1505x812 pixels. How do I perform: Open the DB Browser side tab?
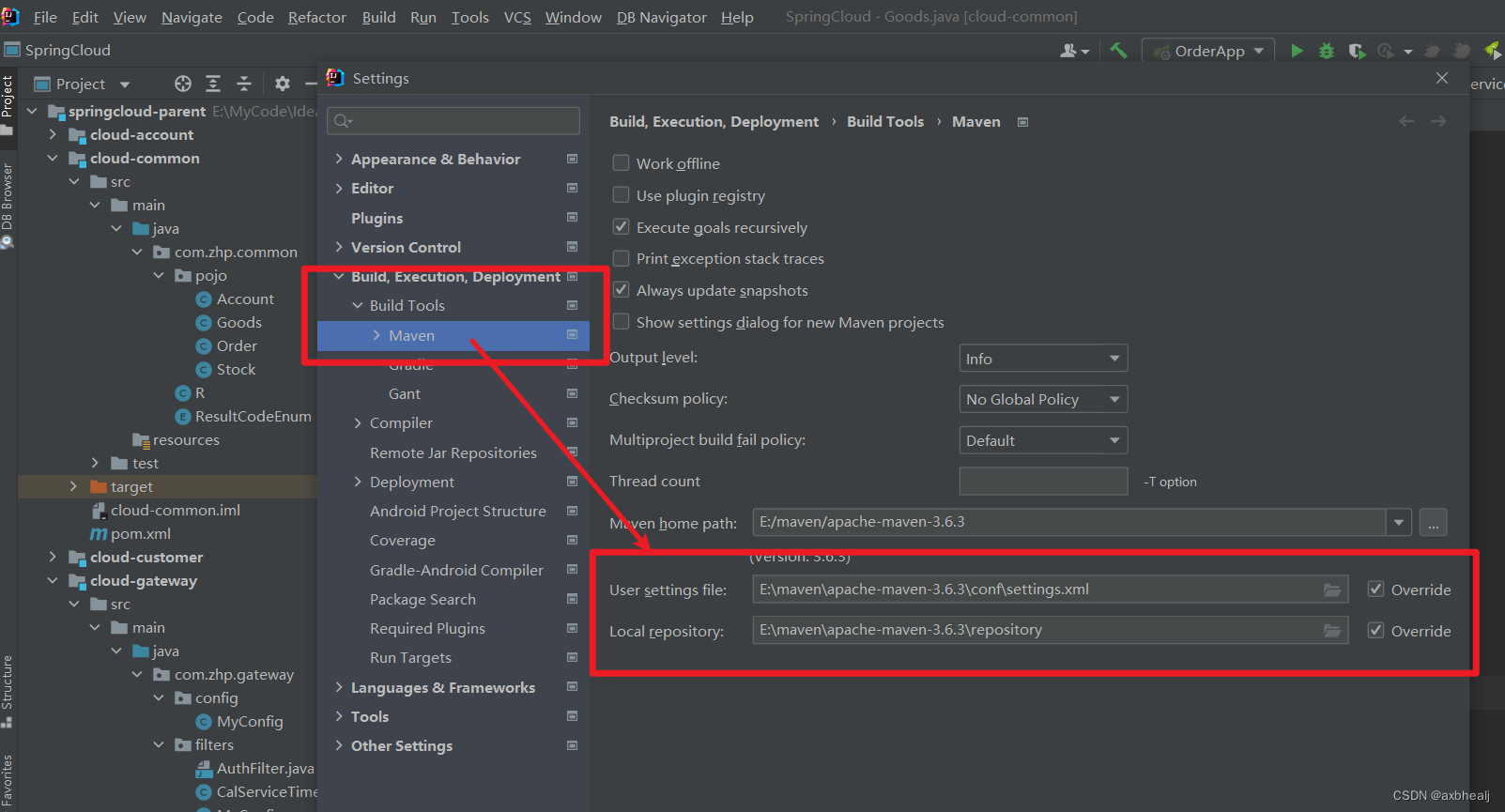8,205
